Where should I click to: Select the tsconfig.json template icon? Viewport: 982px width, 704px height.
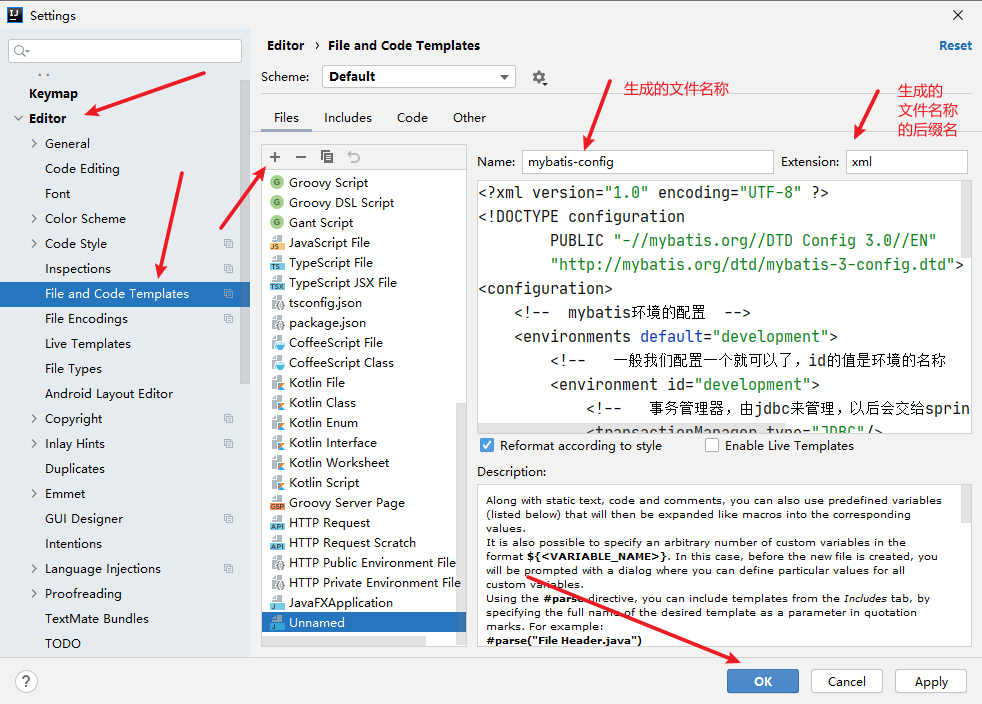click(277, 303)
